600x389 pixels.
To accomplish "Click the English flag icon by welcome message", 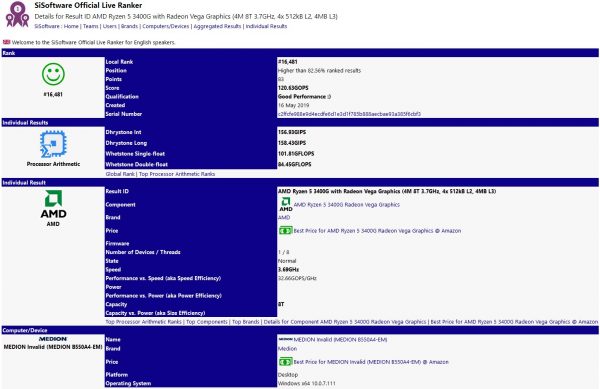I will (7, 42).
